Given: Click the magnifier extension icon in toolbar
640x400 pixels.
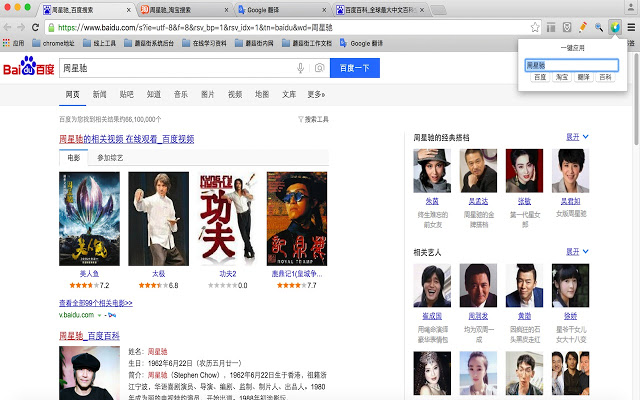Looking at the screenshot, I should (599, 27).
